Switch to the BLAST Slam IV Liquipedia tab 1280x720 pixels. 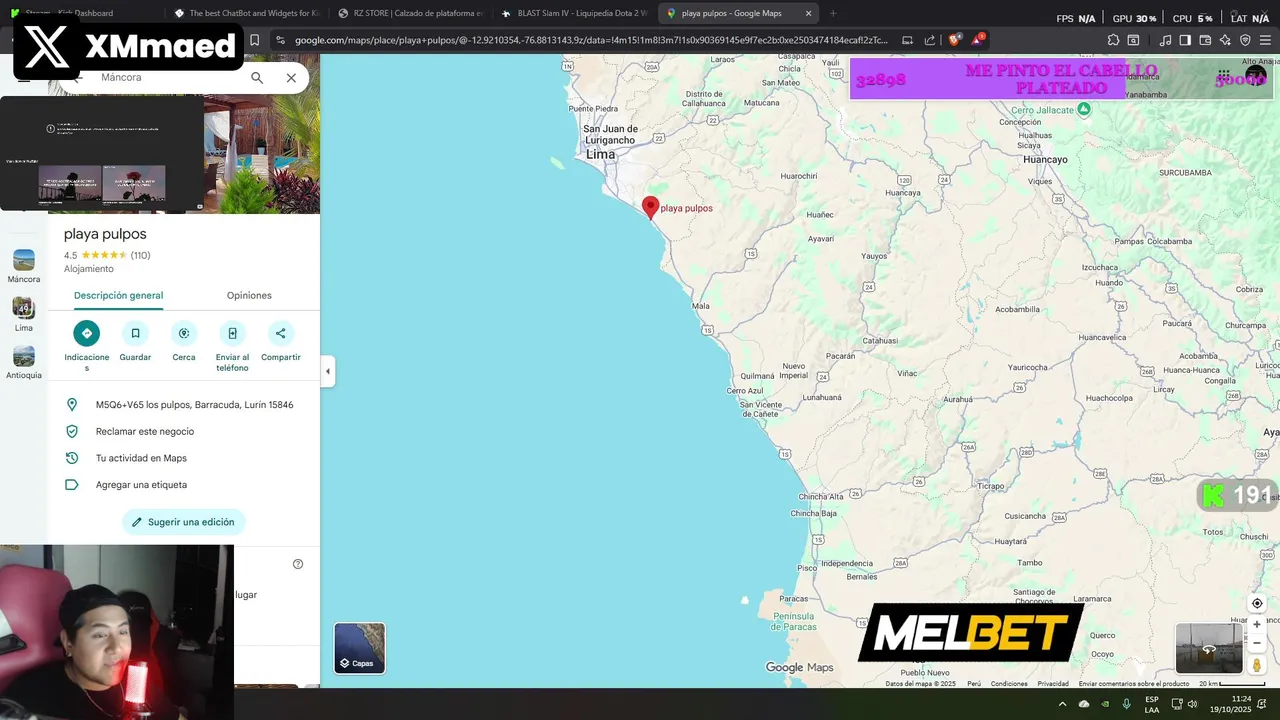(574, 13)
